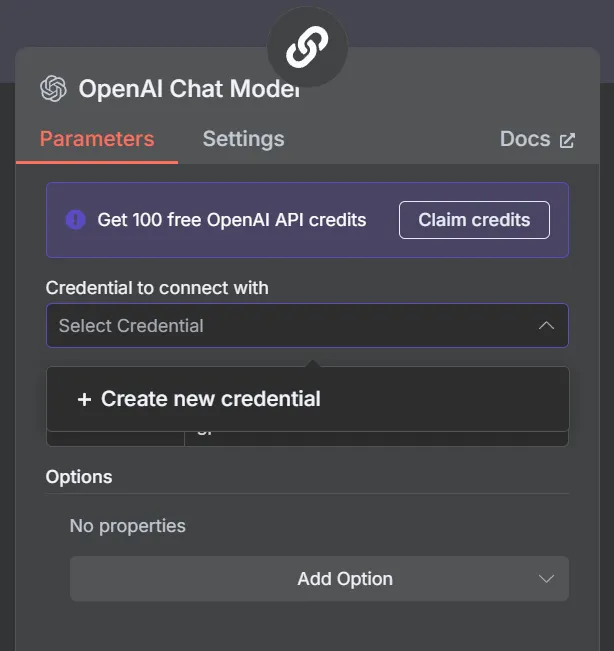Image resolution: width=614 pixels, height=651 pixels.
Task: Click the chain link icon at top
Action: [x=307, y=47]
